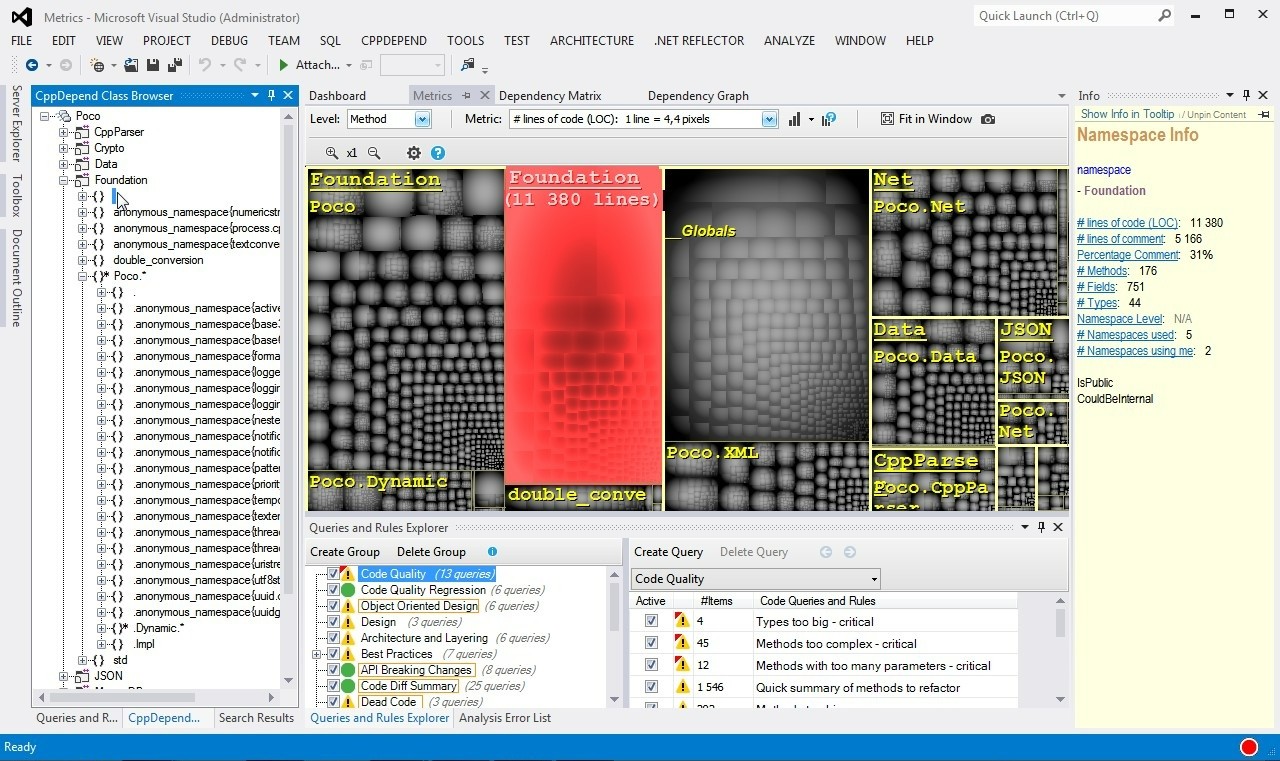This screenshot has width=1280, height=761.
Task: Collapse the Foundation tree node
Action: tap(64, 180)
